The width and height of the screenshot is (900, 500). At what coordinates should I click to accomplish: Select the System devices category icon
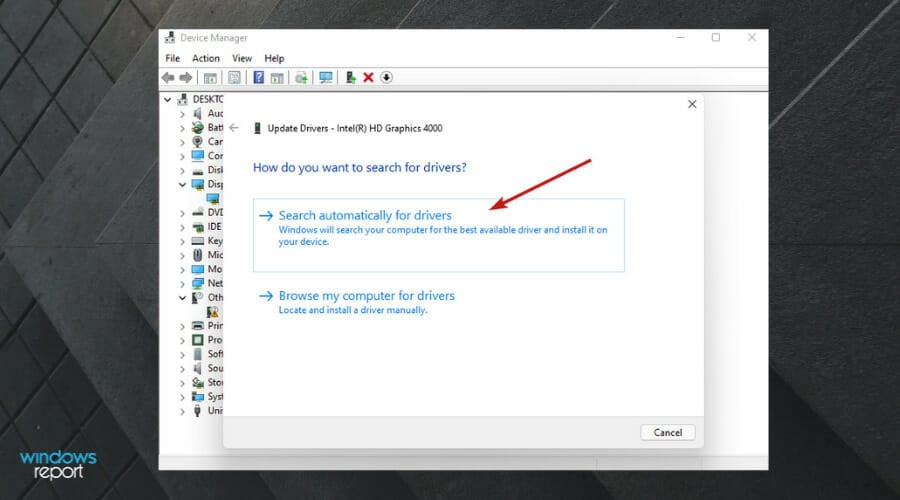(x=197, y=397)
